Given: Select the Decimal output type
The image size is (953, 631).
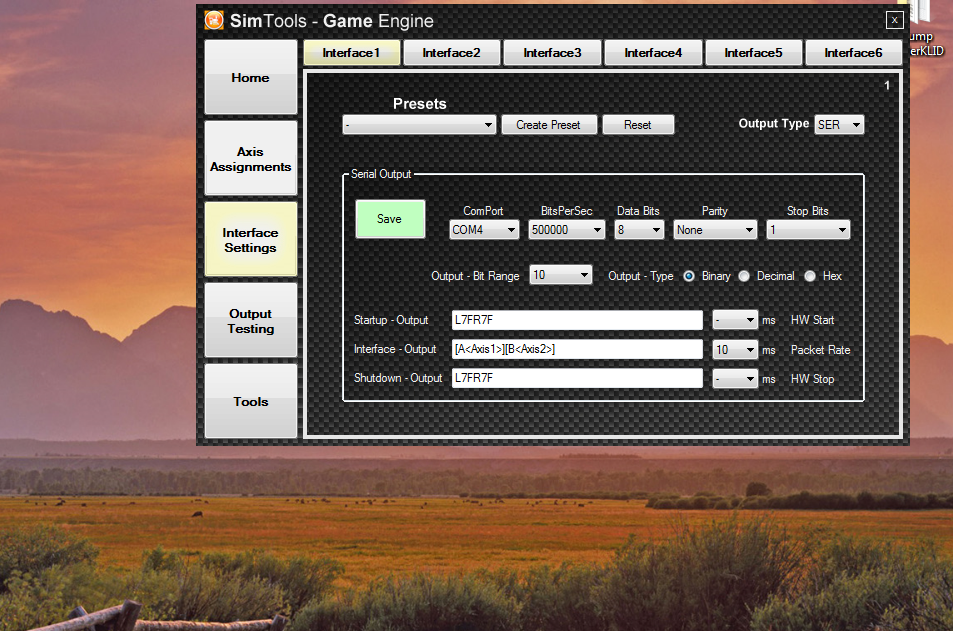Looking at the screenshot, I should pyautogui.click(x=744, y=276).
